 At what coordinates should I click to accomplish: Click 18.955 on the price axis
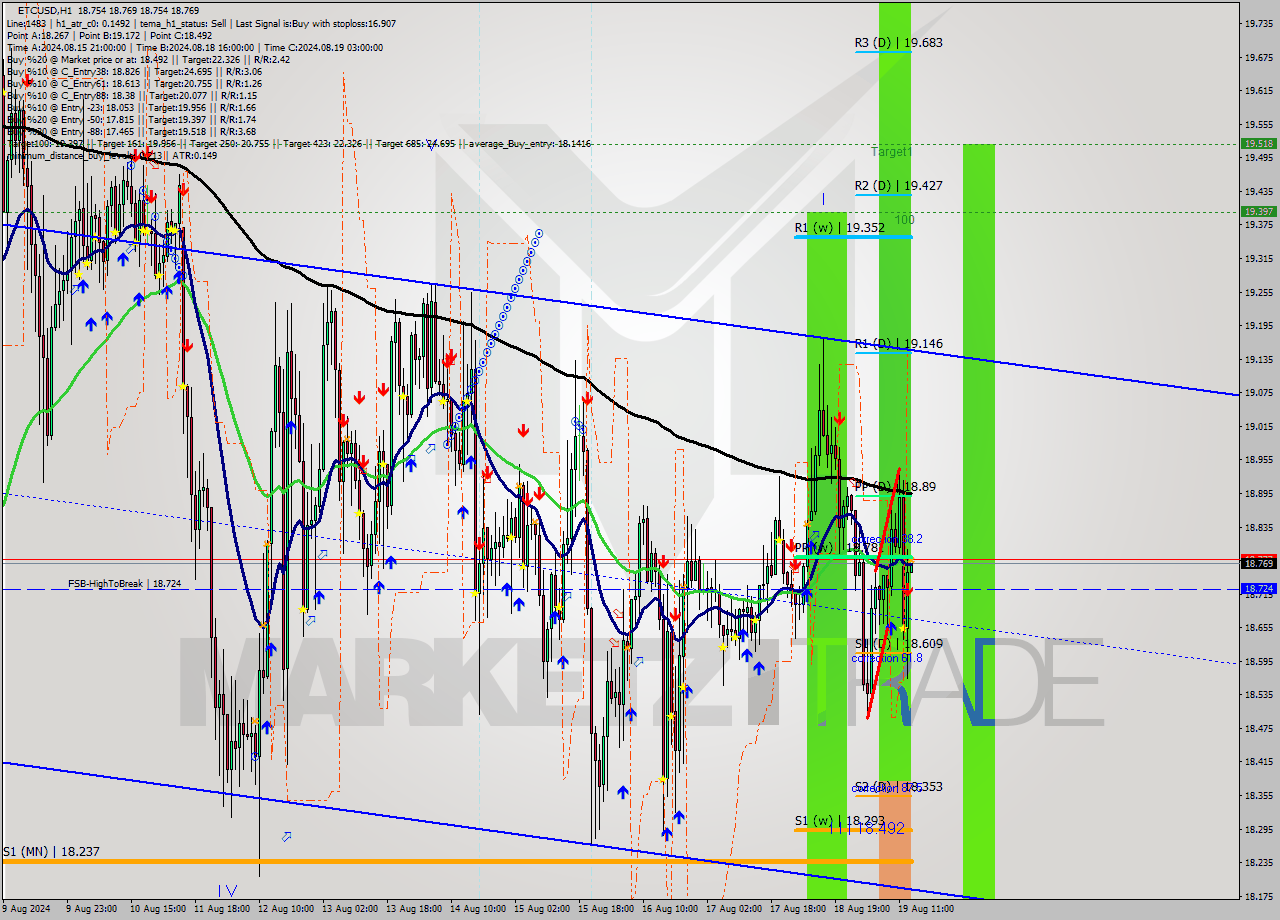coord(1258,460)
